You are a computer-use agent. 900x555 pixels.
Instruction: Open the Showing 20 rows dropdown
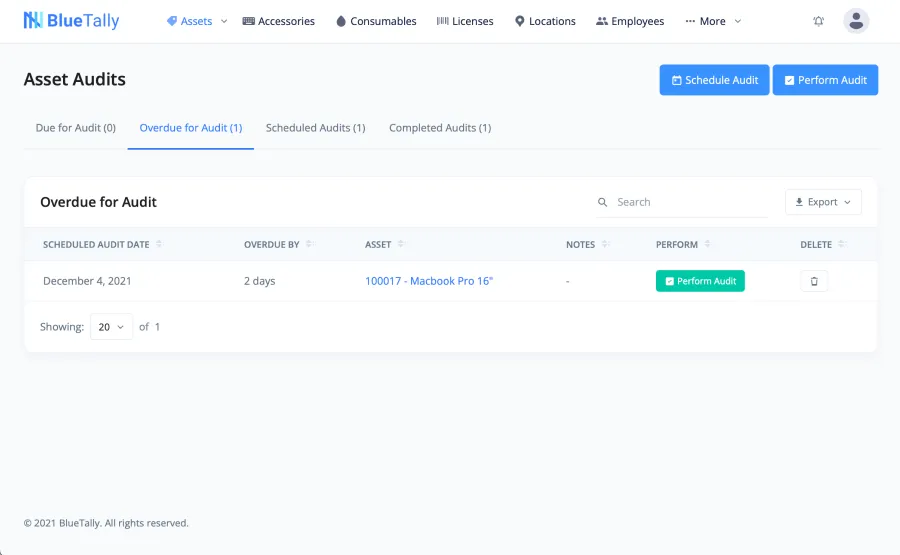pos(111,327)
